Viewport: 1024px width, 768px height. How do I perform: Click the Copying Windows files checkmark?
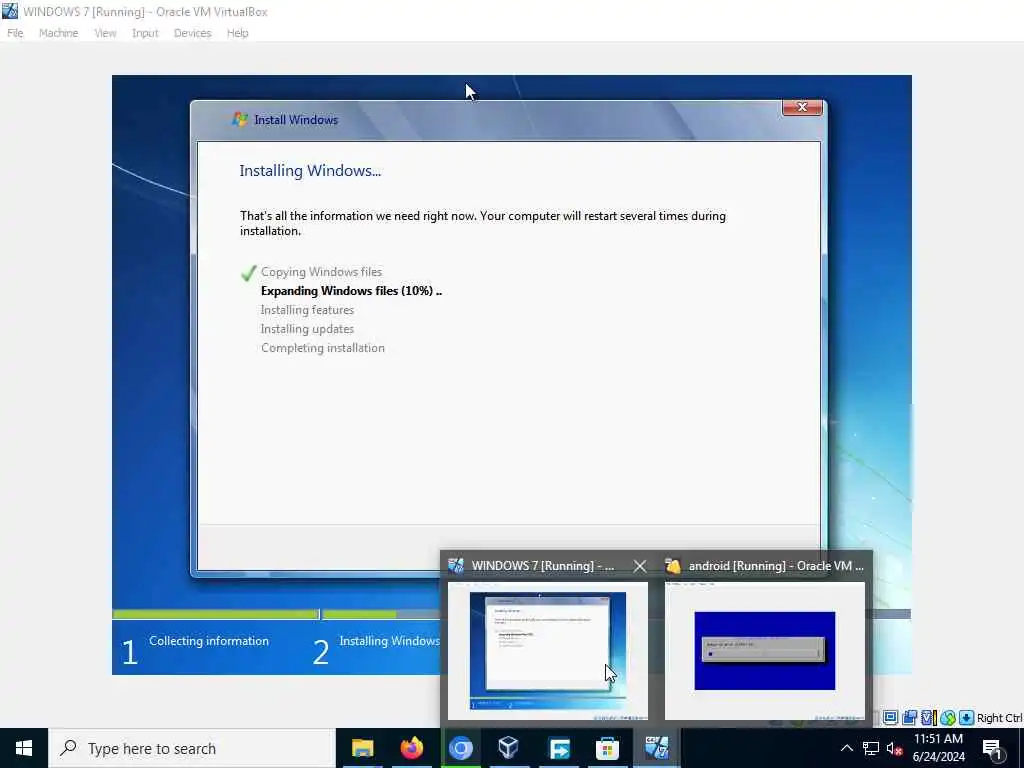coord(248,272)
